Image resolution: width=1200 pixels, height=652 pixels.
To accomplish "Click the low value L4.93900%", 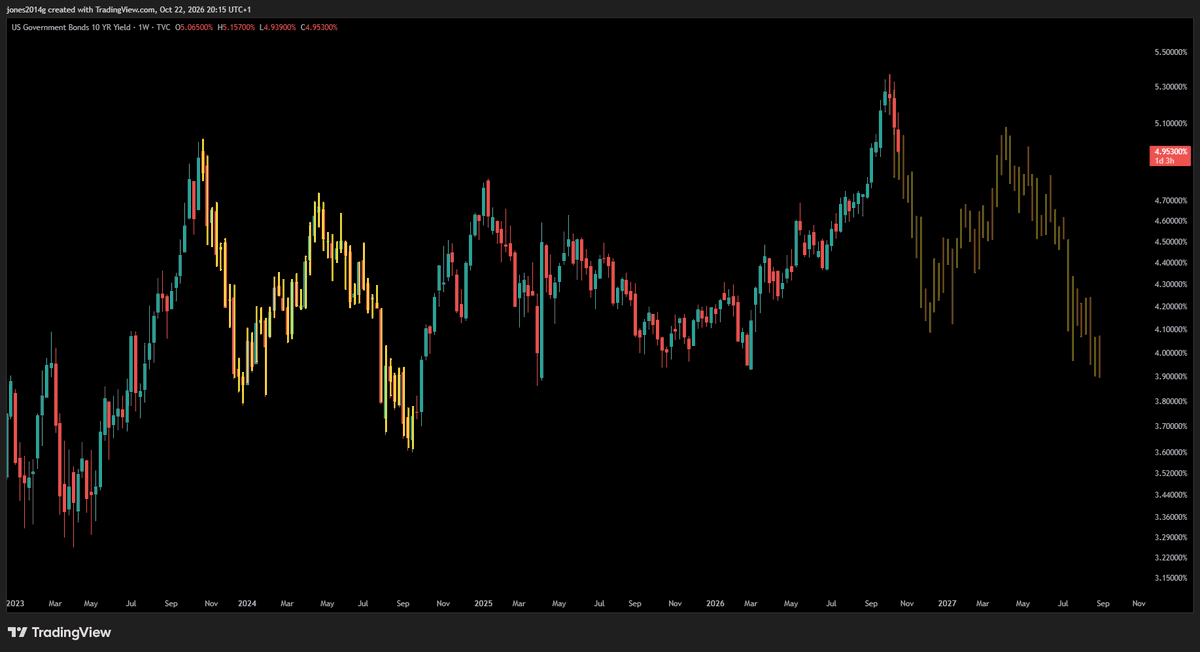I will 277,27.
